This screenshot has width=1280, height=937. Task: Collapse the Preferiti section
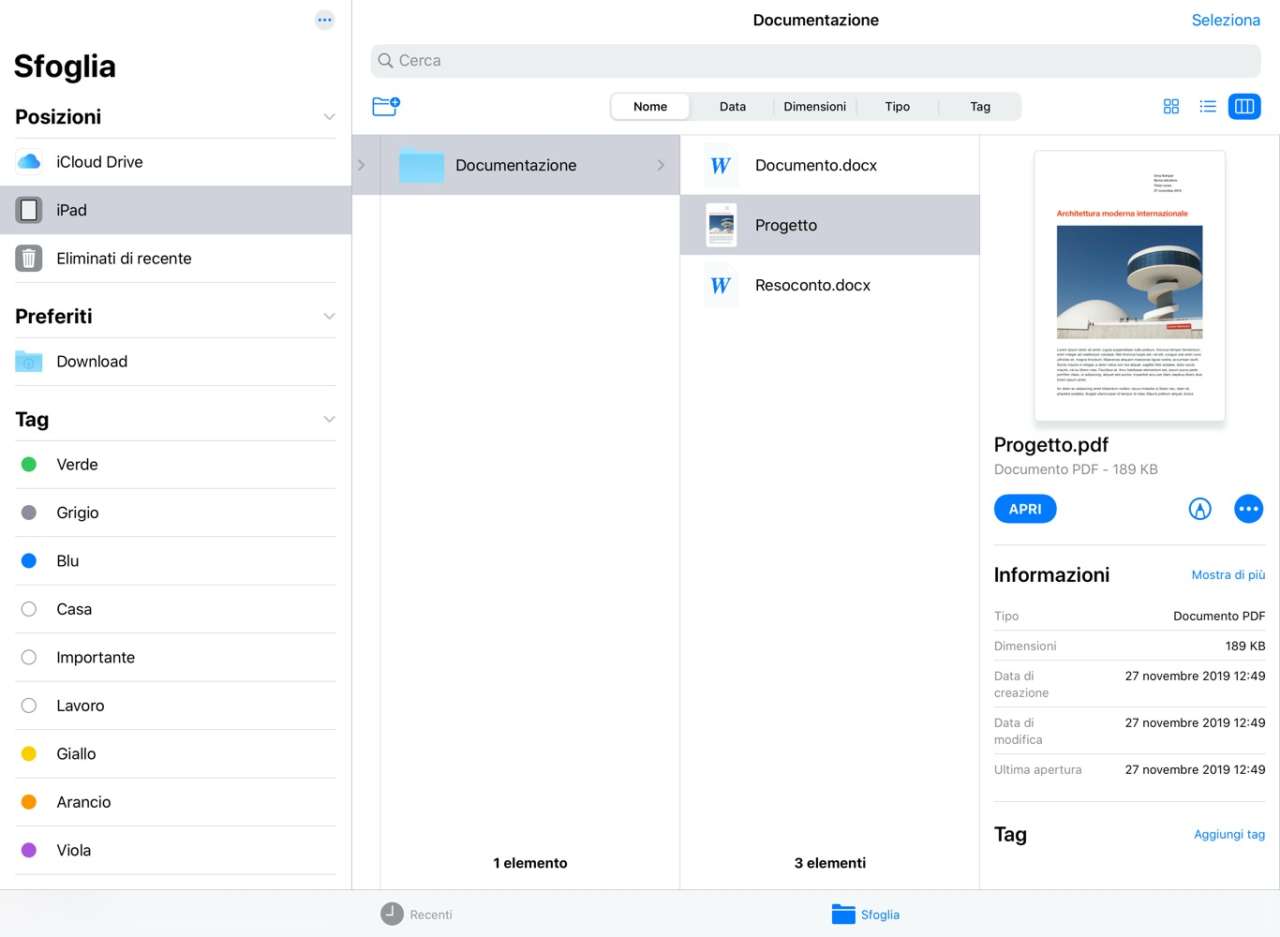pos(329,316)
